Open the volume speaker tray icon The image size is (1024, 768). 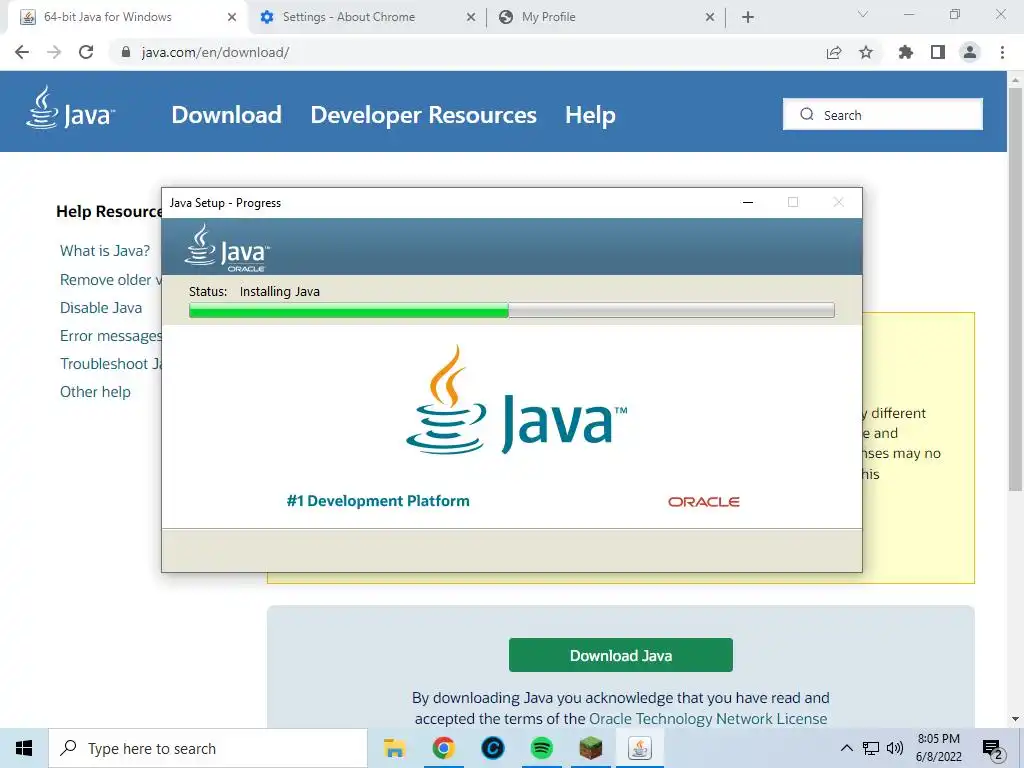[x=895, y=748]
